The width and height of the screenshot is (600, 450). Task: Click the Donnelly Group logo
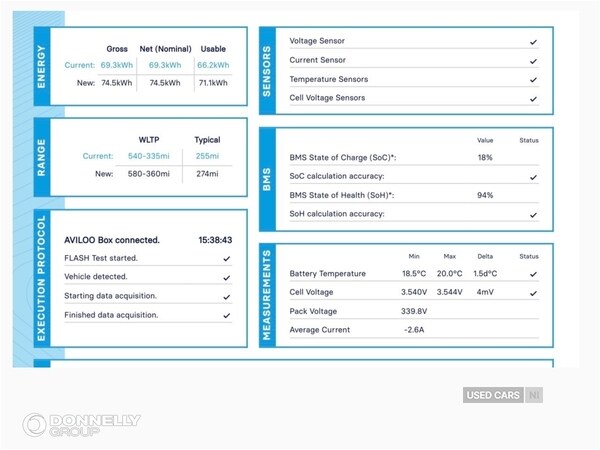pyautogui.click(x=82, y=424)
